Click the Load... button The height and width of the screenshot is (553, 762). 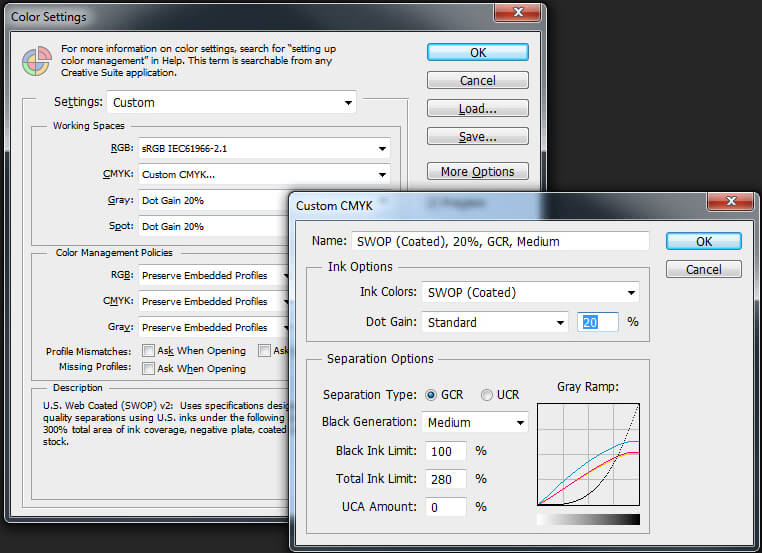(476, 108)
